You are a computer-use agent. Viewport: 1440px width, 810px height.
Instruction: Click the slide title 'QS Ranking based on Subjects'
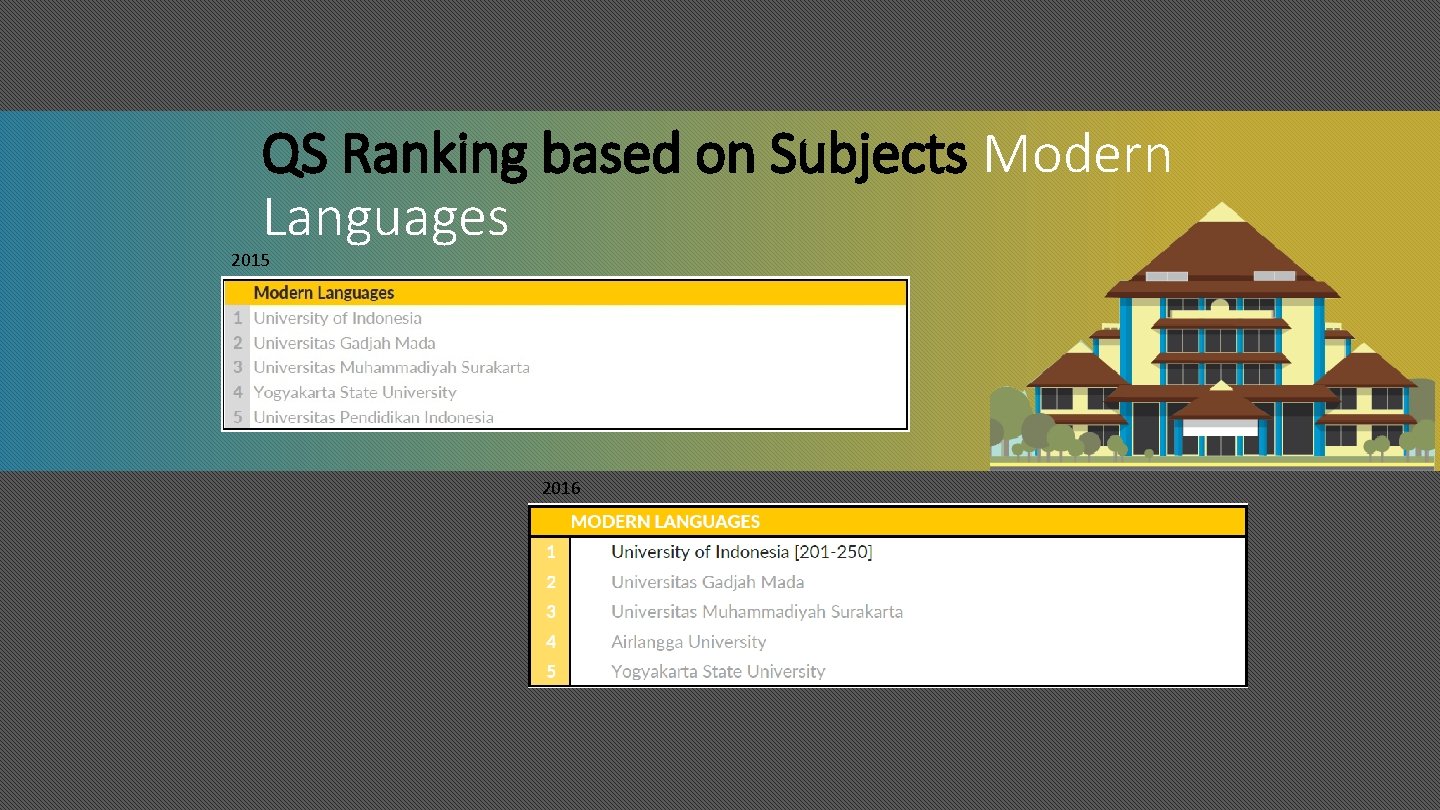pos(615,156)
